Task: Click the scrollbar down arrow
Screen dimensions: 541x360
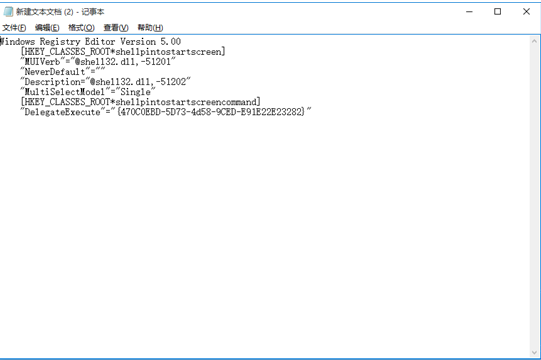Action: (x=534, y=352)
